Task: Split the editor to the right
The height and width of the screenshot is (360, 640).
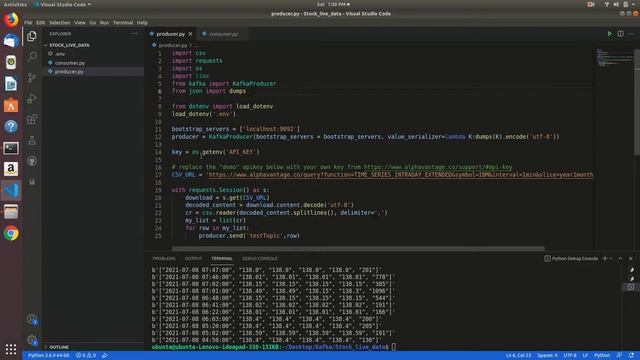Action: pyautogui.click(x=620, y=34)
